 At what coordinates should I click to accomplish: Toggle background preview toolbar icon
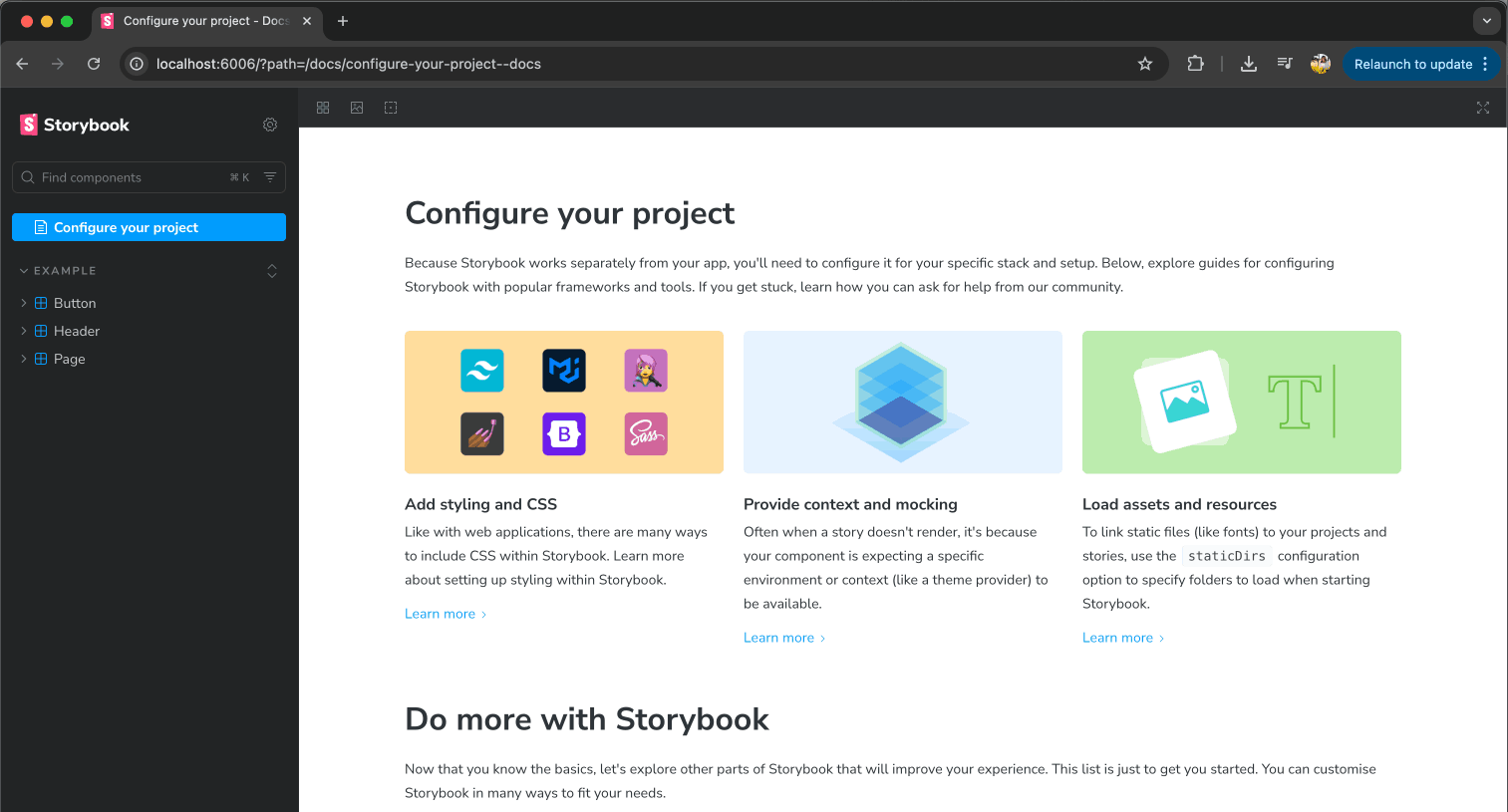pyautogui.click(x=357, y=108)
